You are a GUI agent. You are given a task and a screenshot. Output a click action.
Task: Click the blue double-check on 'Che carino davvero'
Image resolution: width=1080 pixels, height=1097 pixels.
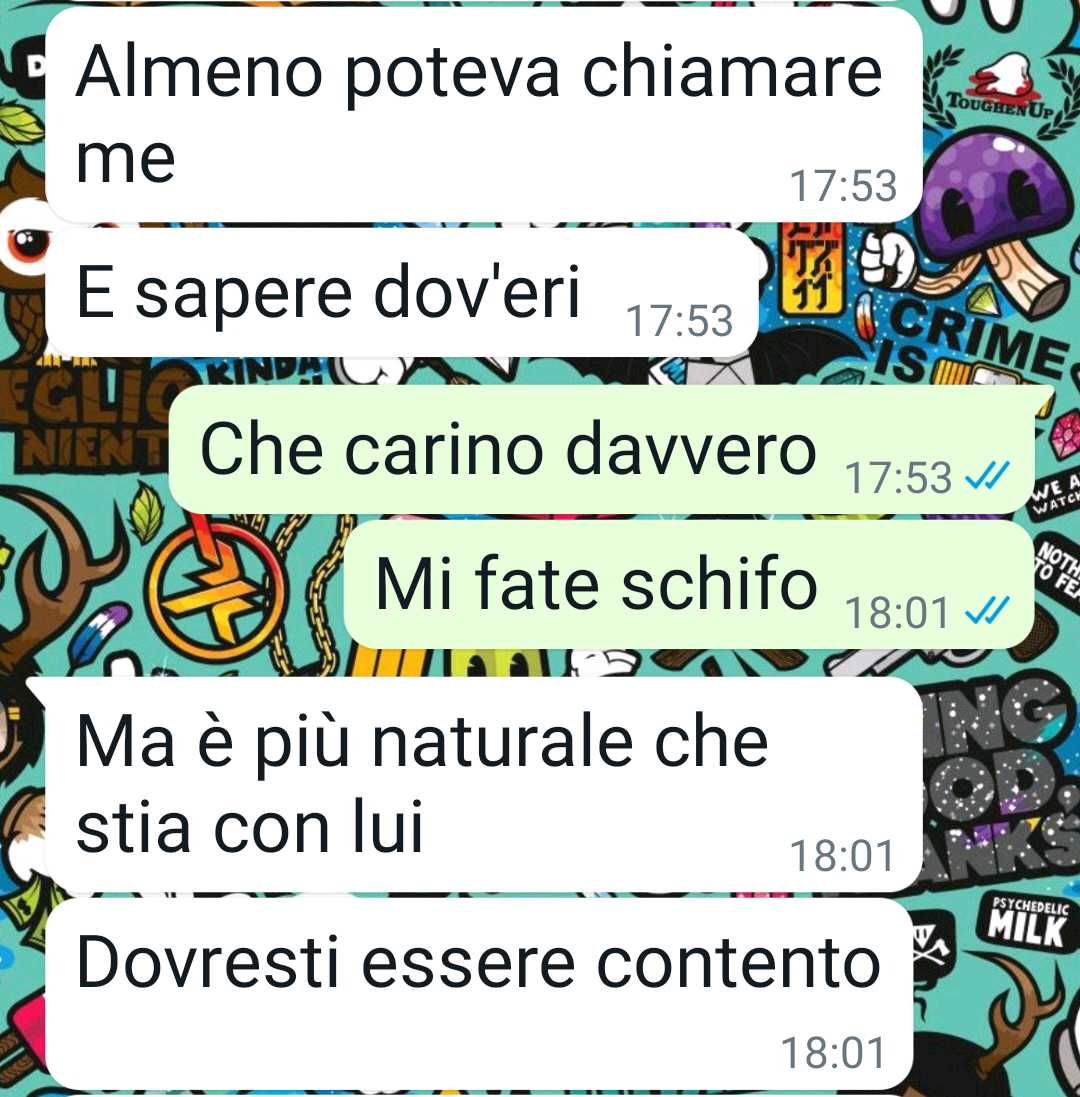(987, 477)
